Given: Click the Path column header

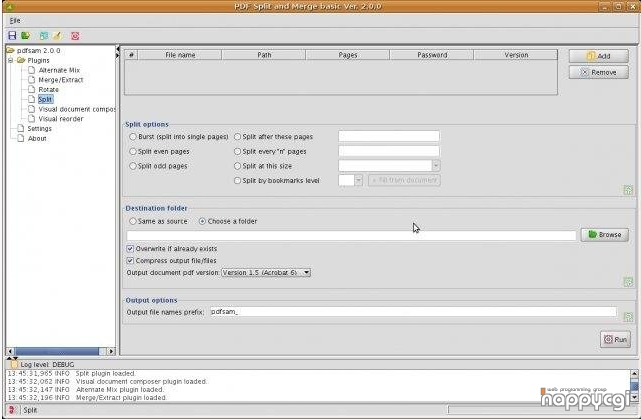Looking at the screenshot, I should pos(264,55).
